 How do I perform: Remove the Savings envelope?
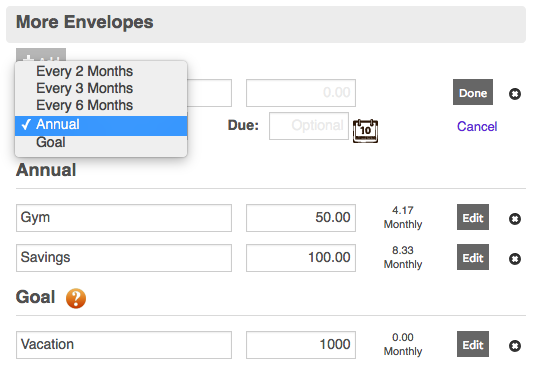tap(515, 259)
